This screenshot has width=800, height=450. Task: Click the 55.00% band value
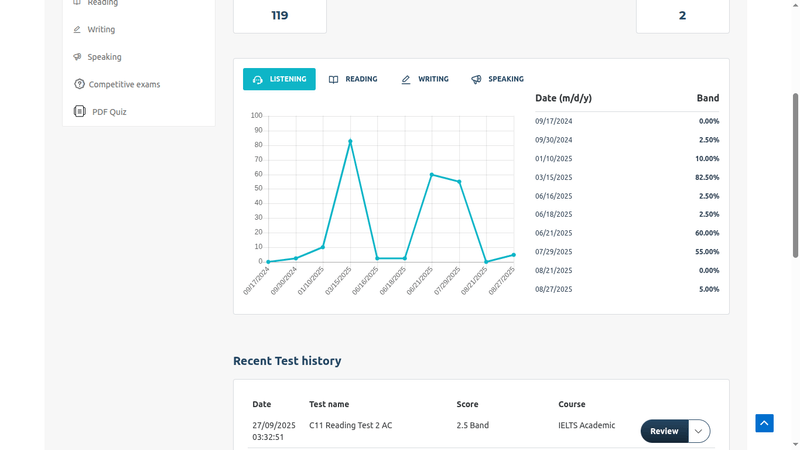coord(707,252)
